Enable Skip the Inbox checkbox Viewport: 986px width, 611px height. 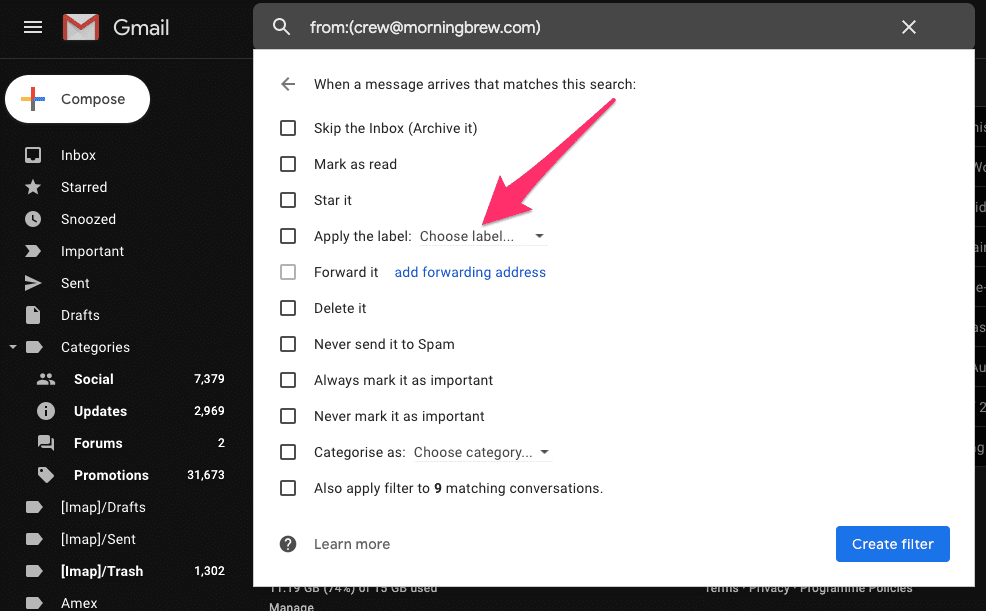(288, 128)
